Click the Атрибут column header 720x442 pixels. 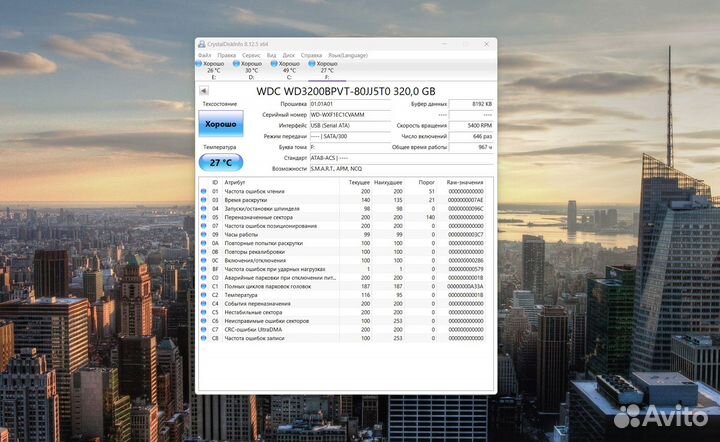coord(235,183)
